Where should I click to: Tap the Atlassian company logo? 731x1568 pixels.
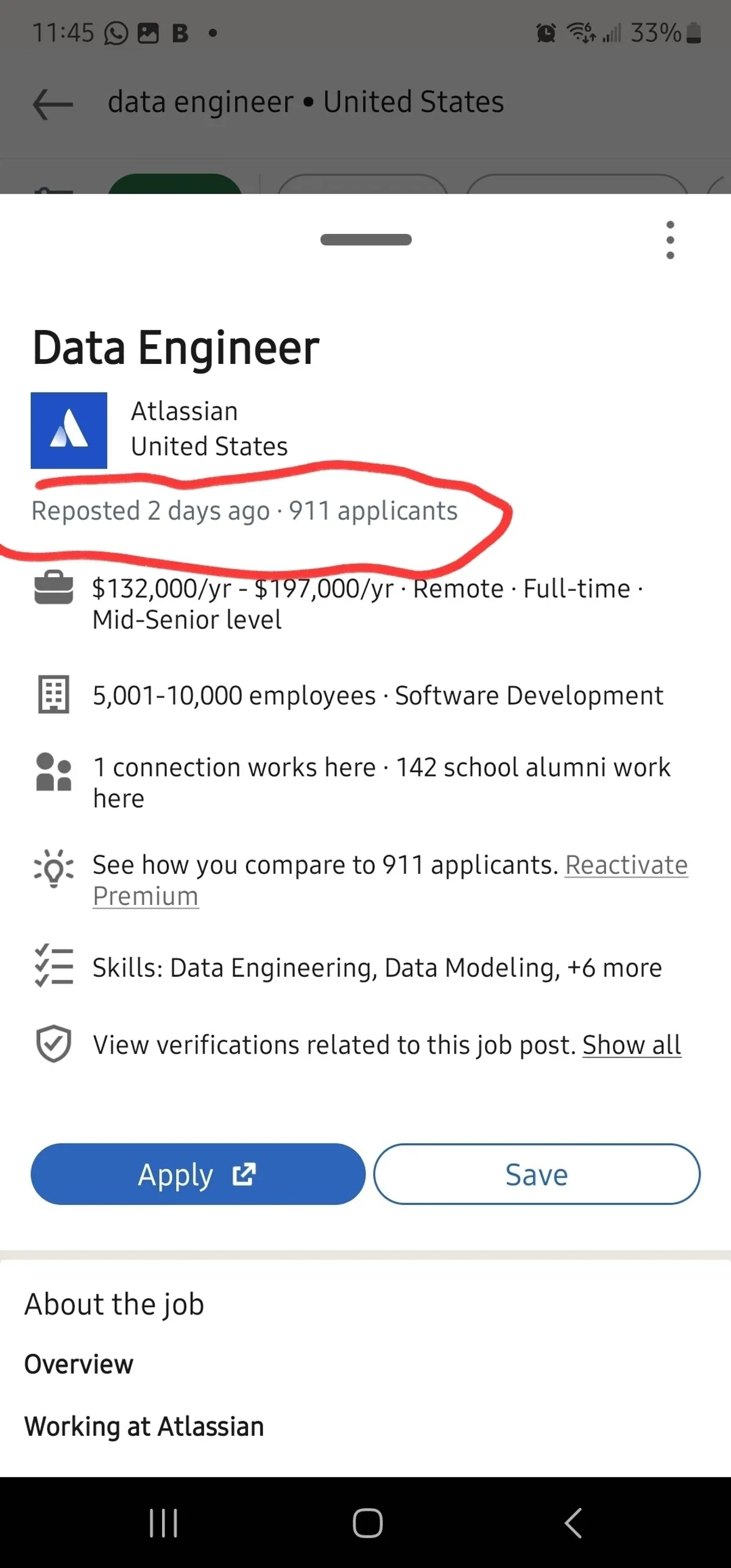pyautogui.click(x=69, y=430)
